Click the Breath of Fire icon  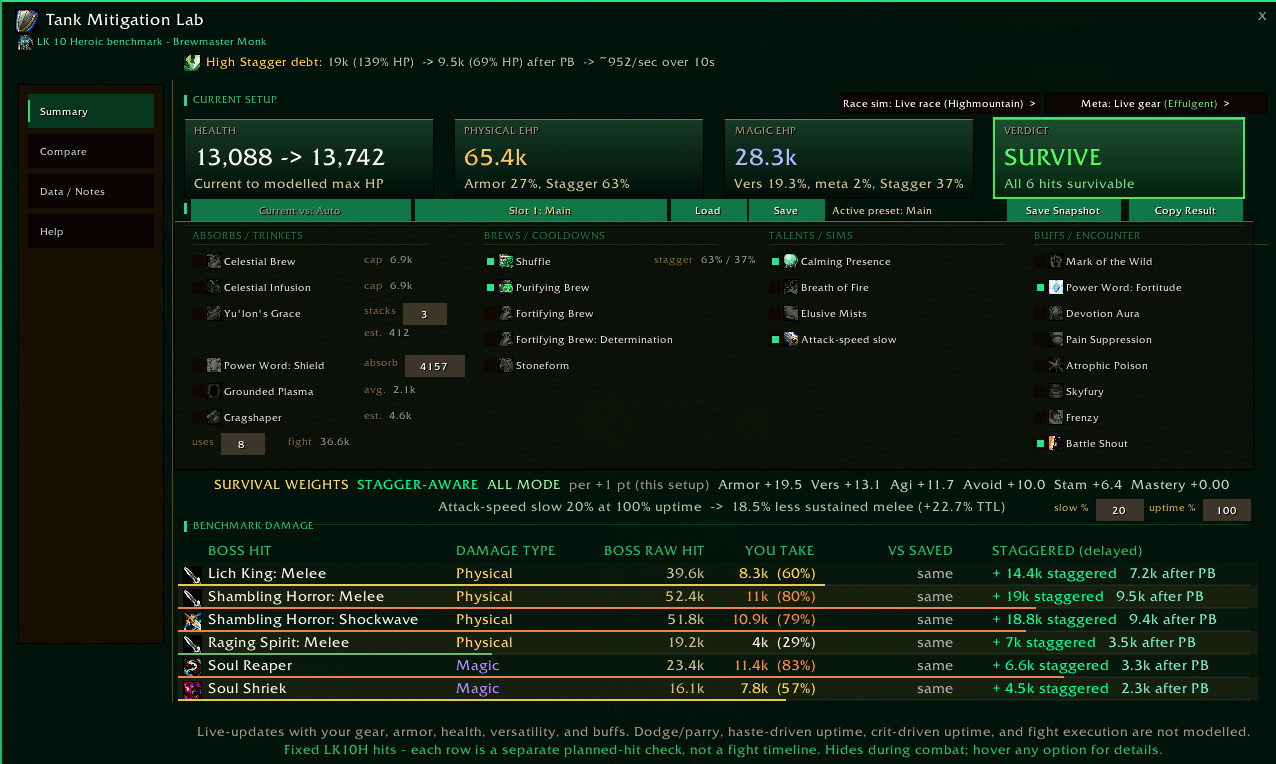point(791,287)
